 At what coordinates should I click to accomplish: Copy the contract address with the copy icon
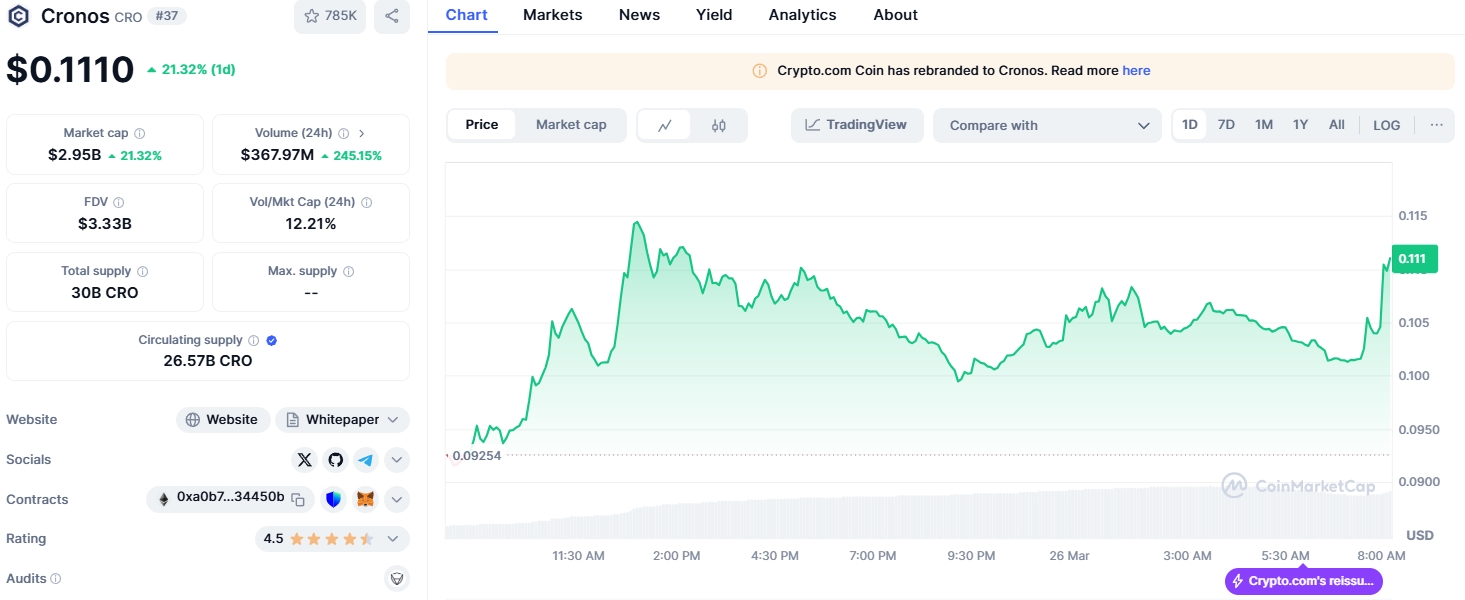[298, 498]
